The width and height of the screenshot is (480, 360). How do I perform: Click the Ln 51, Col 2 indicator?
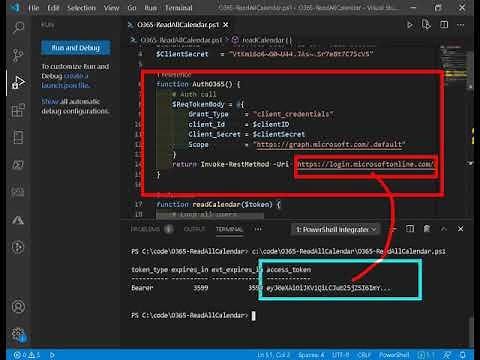point(273,355)
